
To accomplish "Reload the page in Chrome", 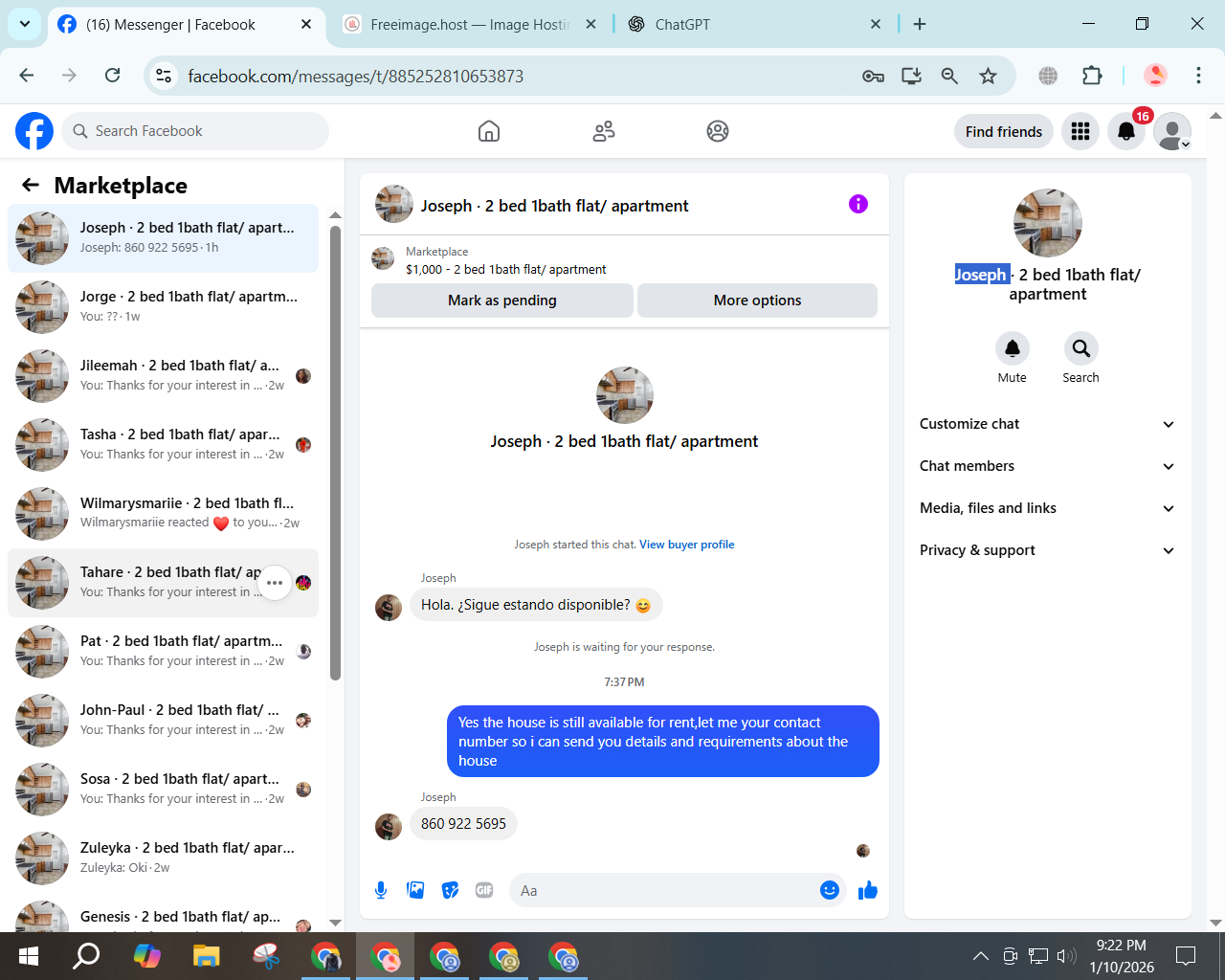I will coord(113,76).
